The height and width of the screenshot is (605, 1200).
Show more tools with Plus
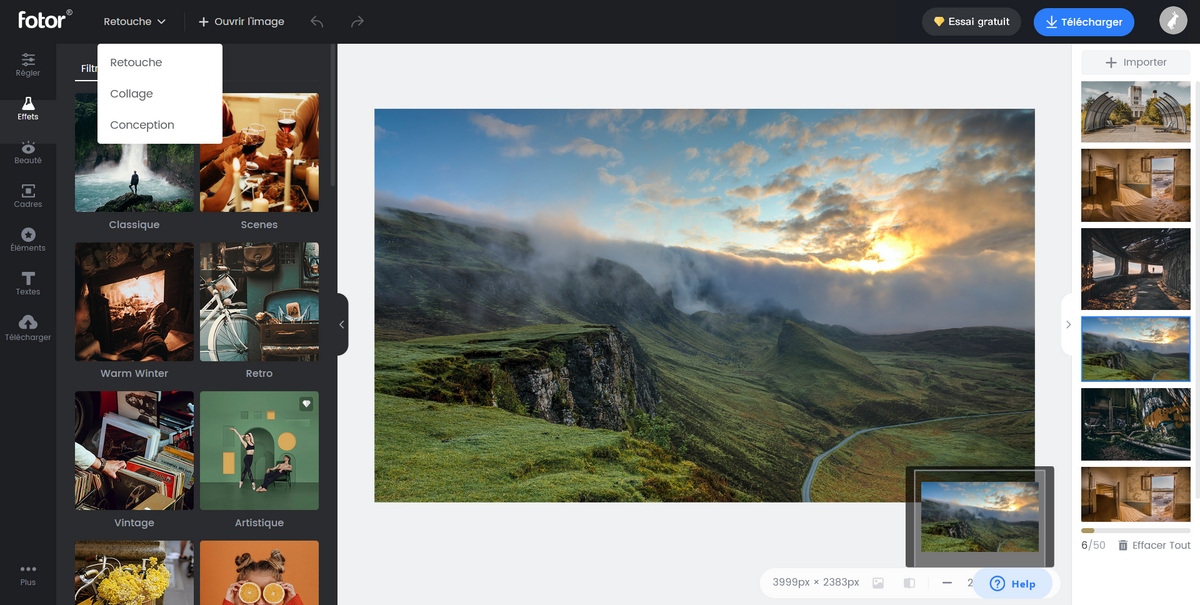pyautogui.click(x=28, y=574)
